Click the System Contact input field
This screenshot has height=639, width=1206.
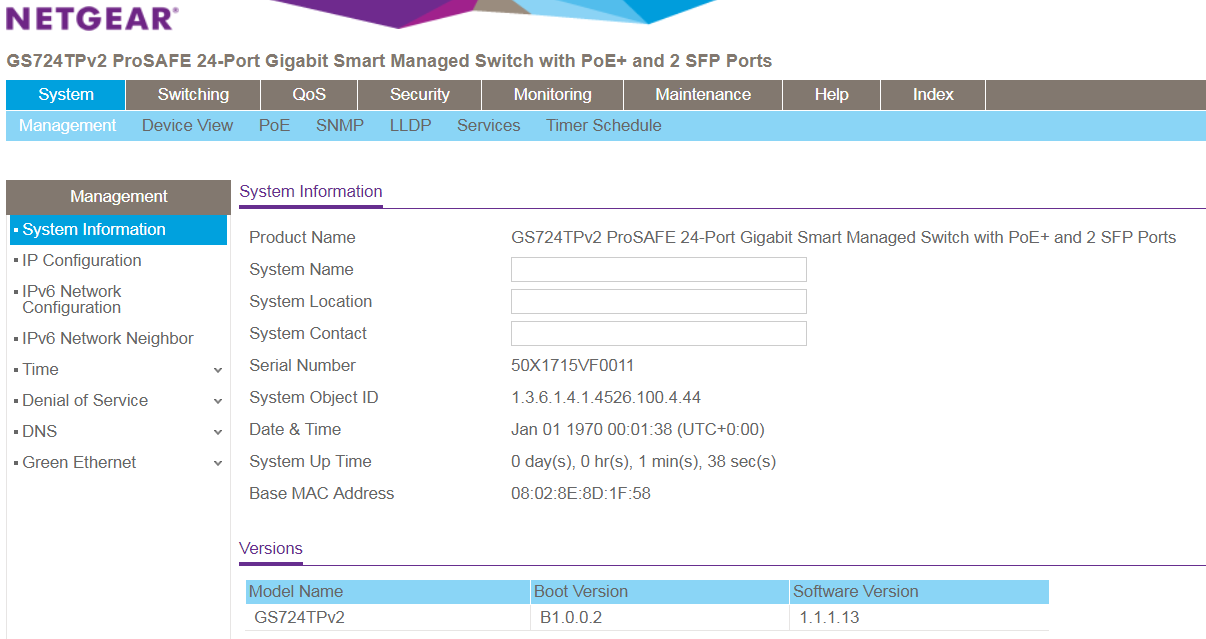658,334
